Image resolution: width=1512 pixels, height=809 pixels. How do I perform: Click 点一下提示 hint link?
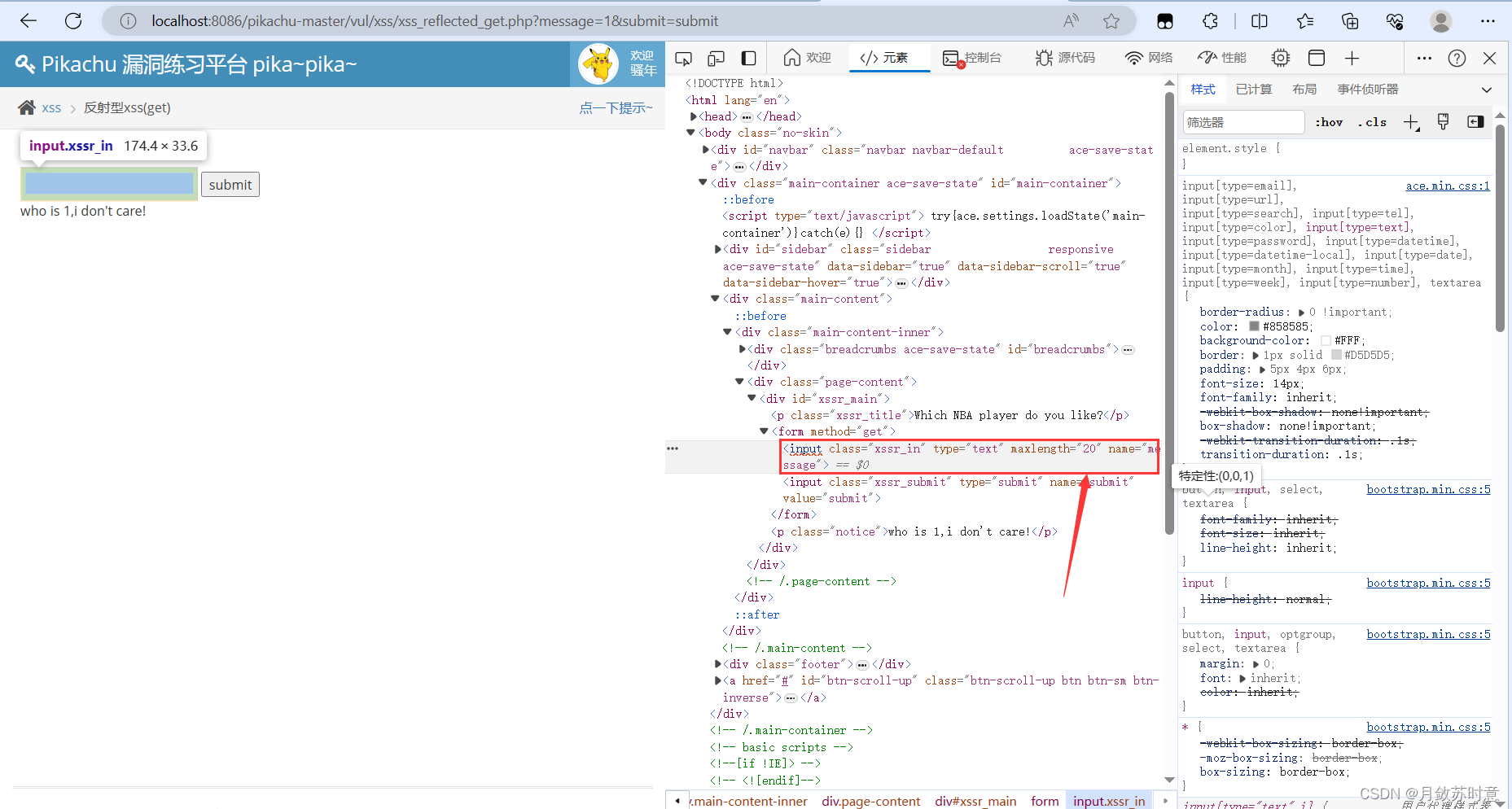click(616, 107)
